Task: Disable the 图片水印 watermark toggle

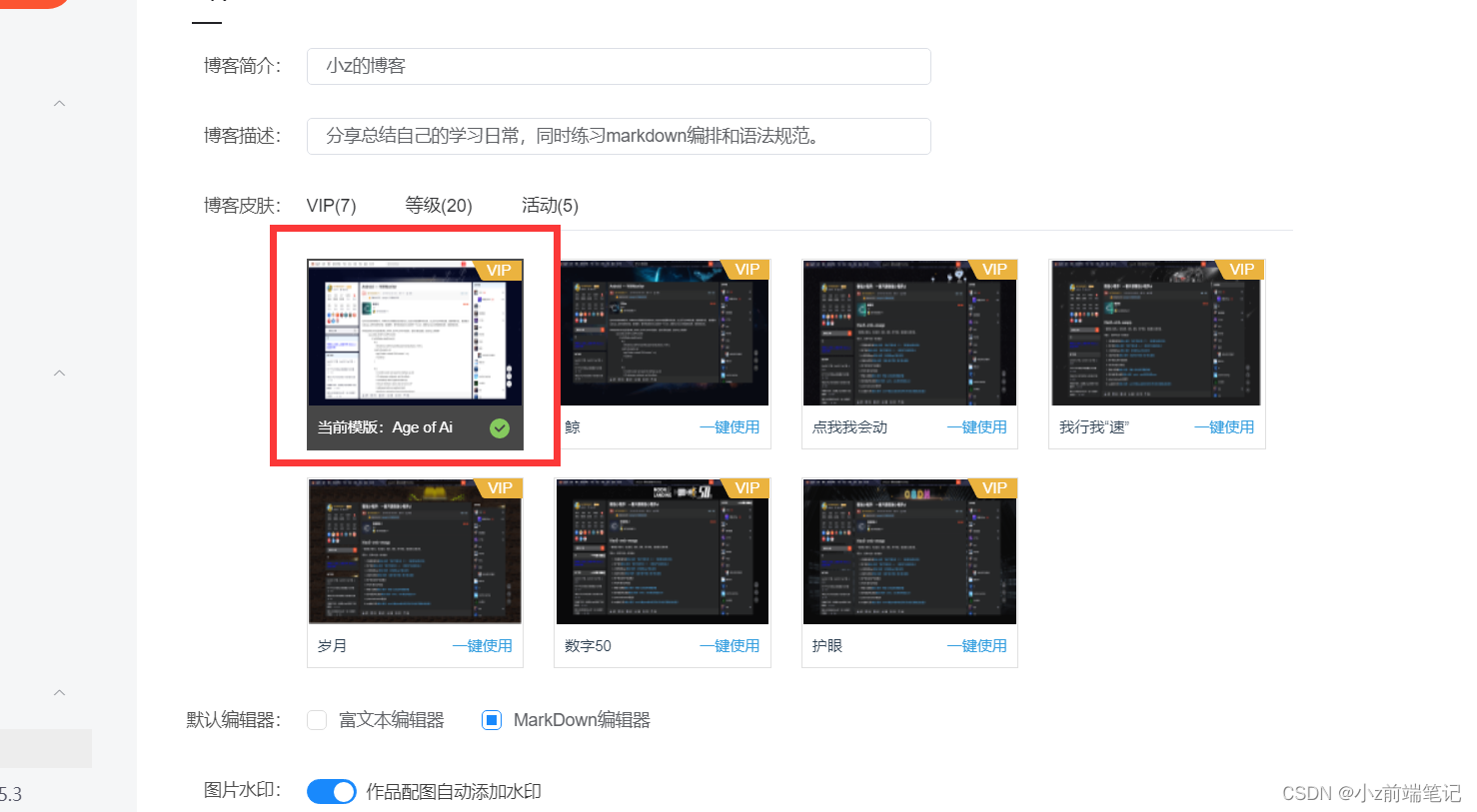Action: 331,791
